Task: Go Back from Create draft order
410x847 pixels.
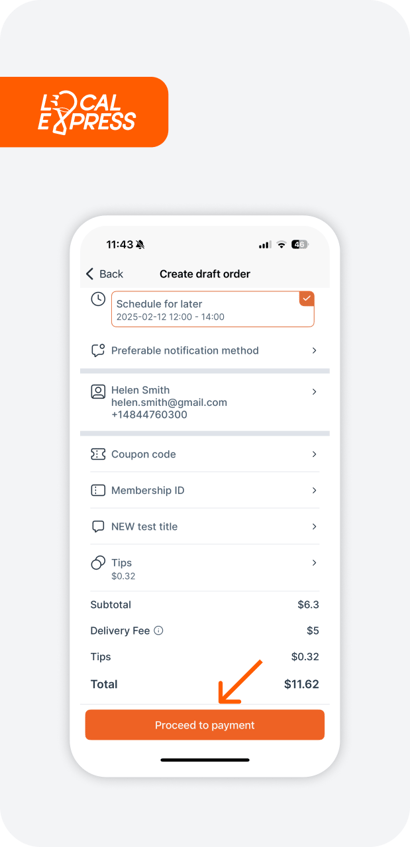Action: (x=105, y=274)
